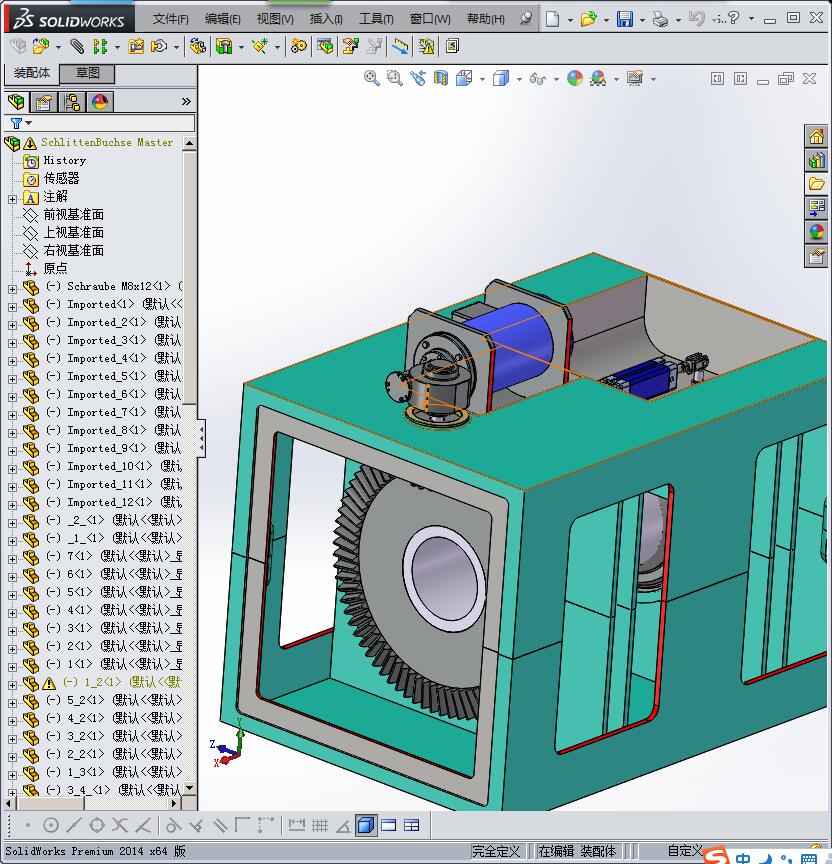Open File Explorer folder in task pane
The width and height of the screenshot is (832, 864).
[817, 184]
